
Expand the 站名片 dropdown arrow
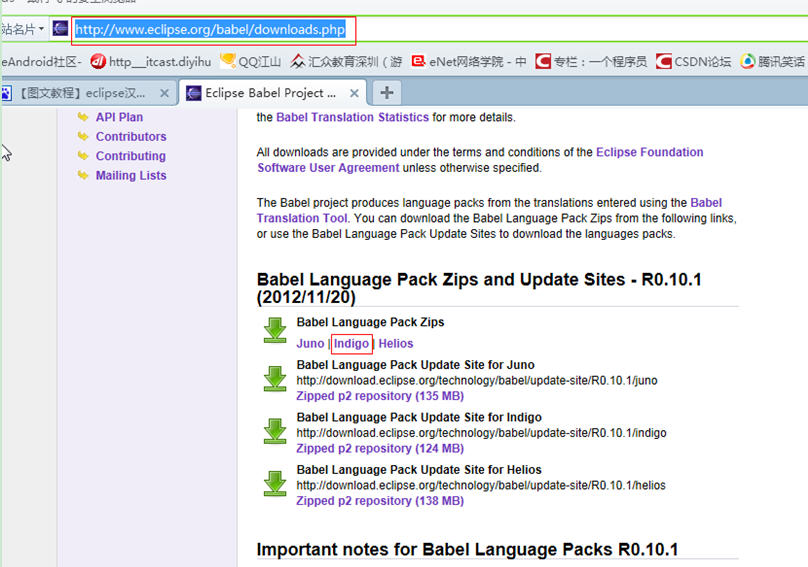click(41, 29)
